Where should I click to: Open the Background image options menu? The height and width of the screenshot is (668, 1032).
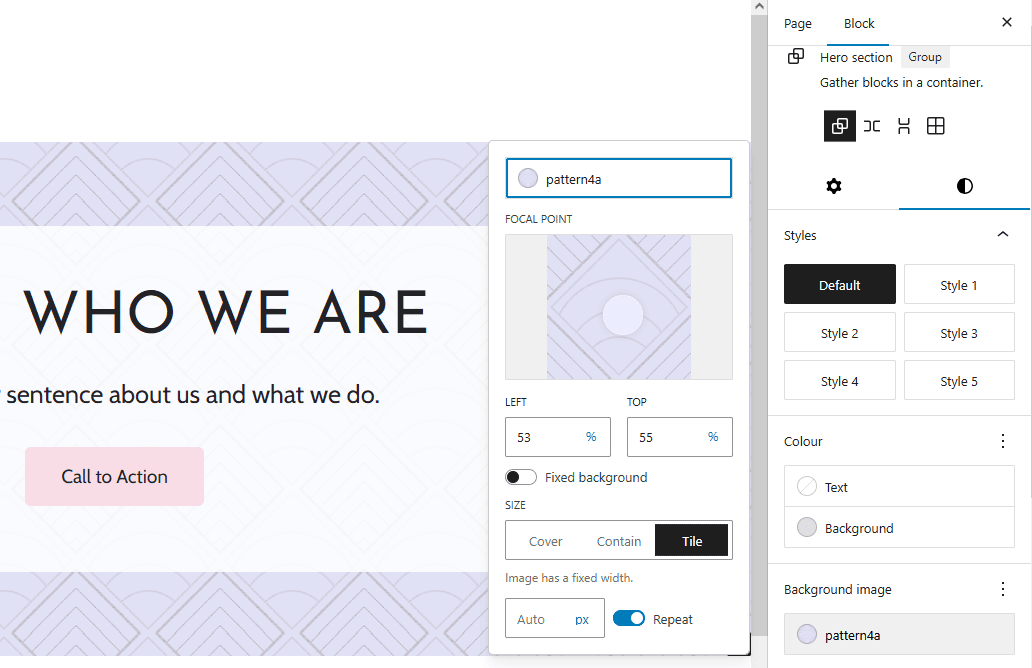point(1003,589)
